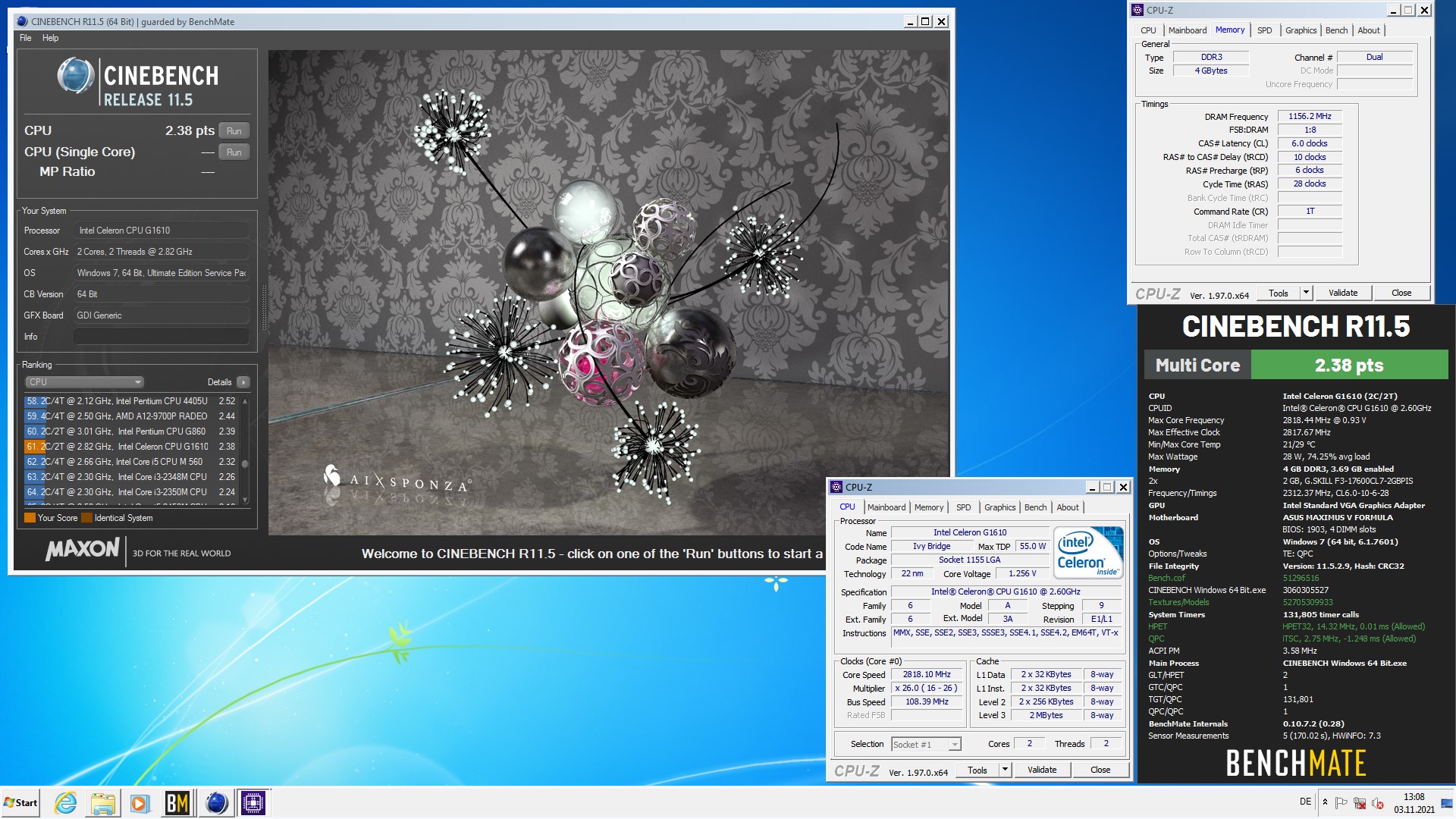Select highlighted ranking row Celeron G1610

(130, 447)
